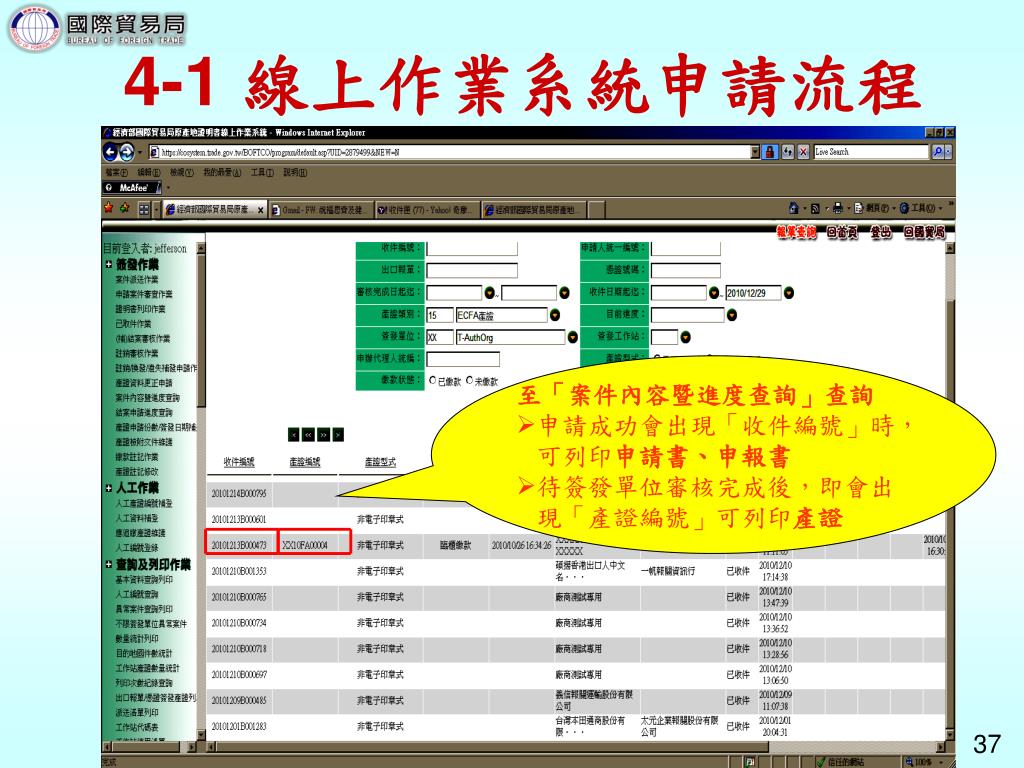Open the 產證類別 ECFA產證 dropdown button

pyautogui.click(x=555, y=315)
